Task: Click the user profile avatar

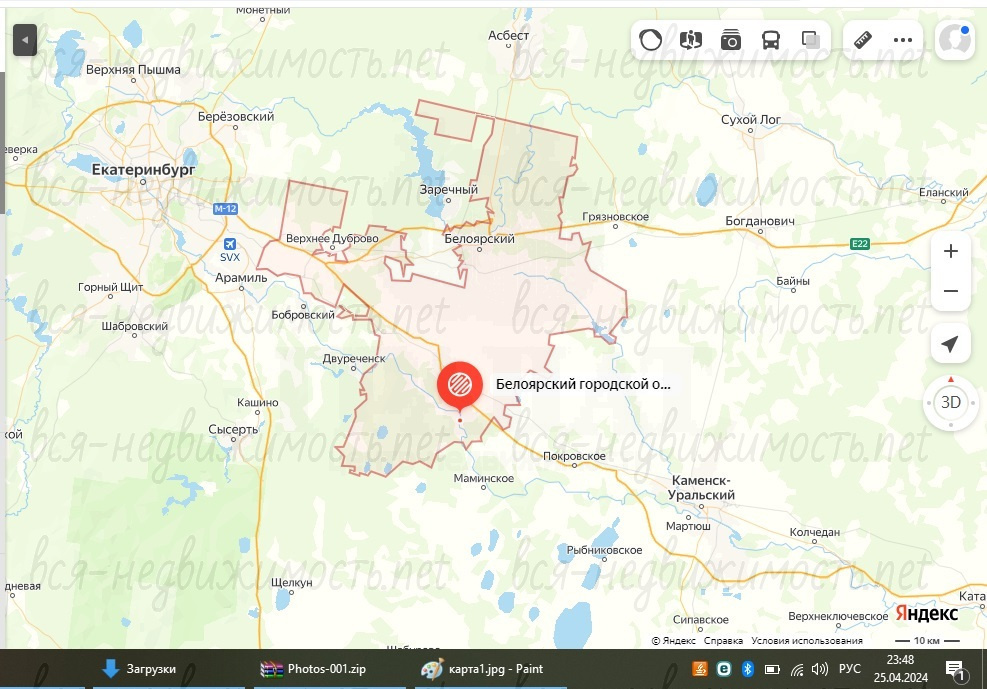Action: click(954, 40)
